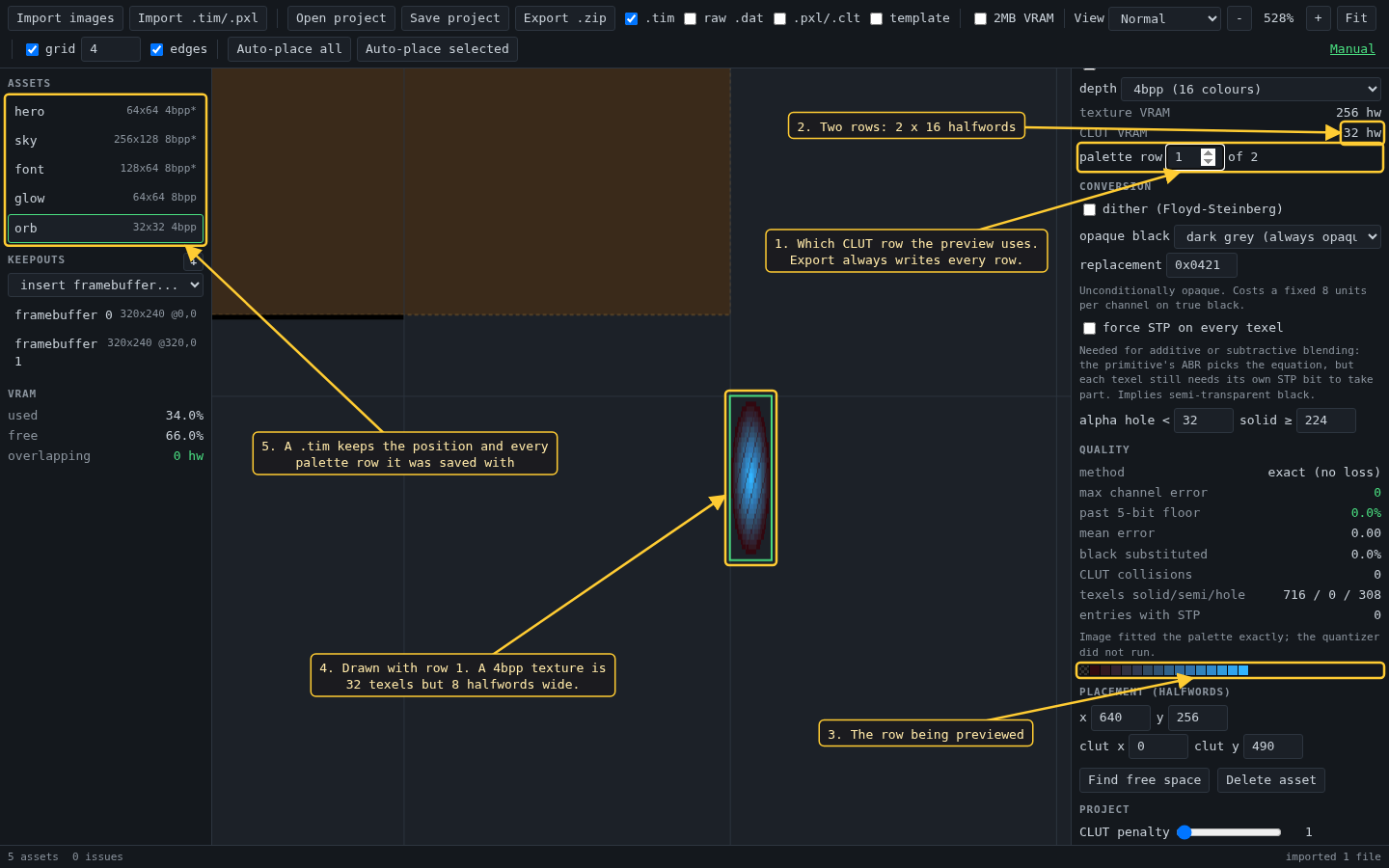
Task: Choose the font asset in the list
Action: pyautogui.click(x=105, y=169)
